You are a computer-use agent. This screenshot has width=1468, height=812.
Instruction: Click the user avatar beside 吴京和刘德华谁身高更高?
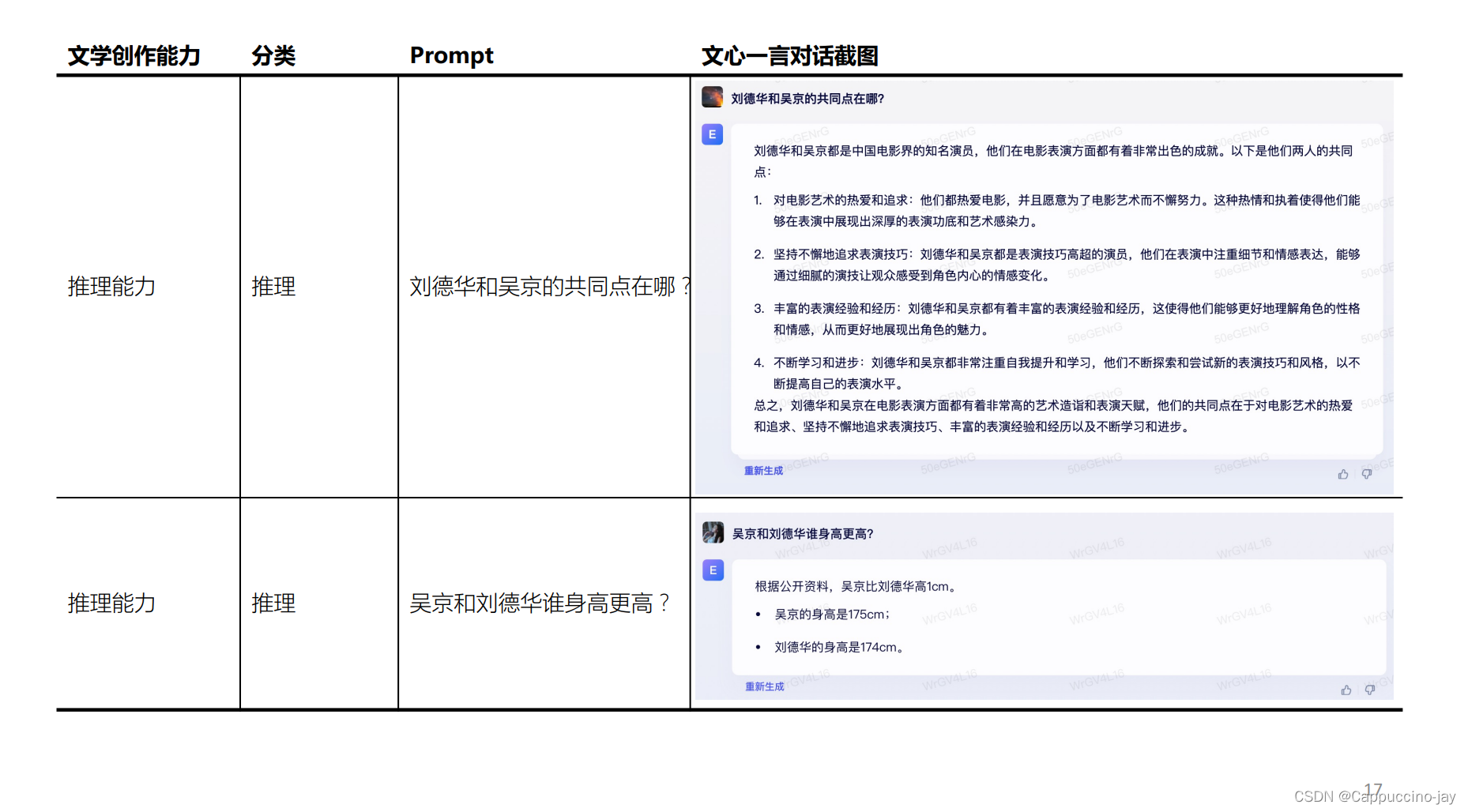coord(713,532)
